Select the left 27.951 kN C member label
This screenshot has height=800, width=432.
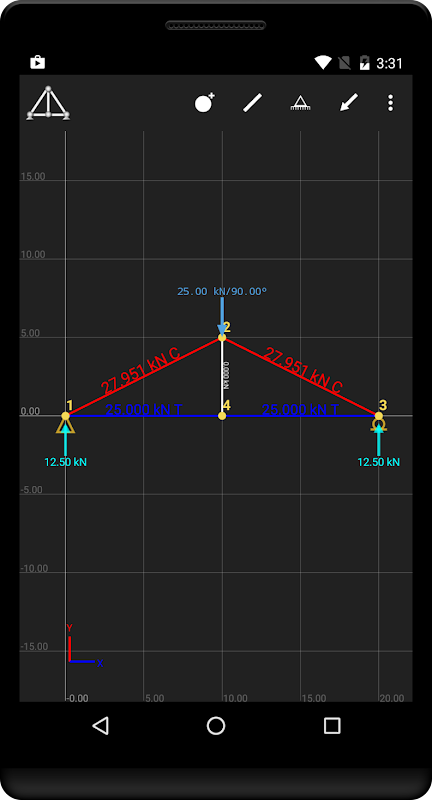[x=141, y=371]
